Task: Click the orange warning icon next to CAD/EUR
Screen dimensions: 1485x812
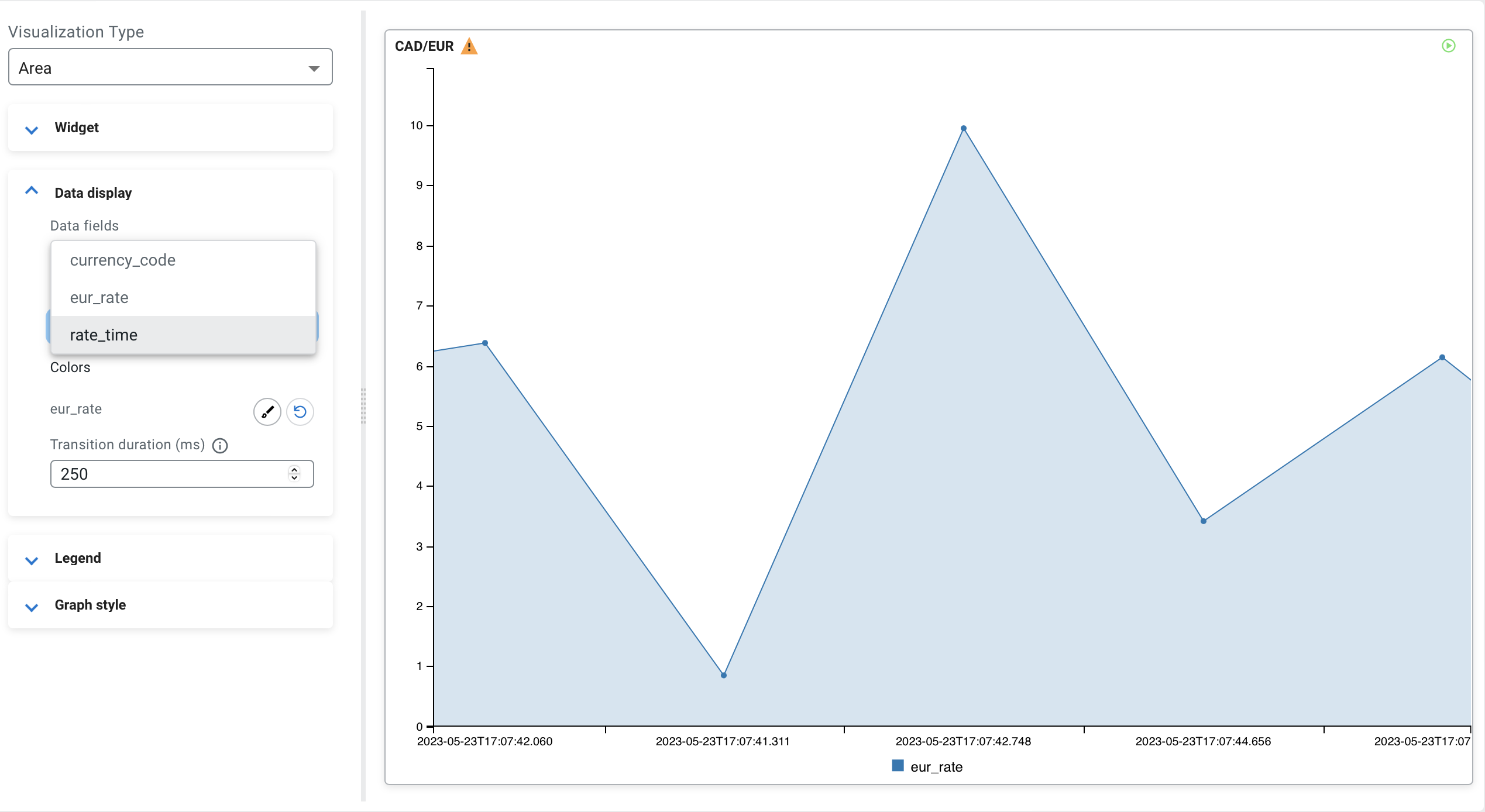Action: tap(469, 46)
